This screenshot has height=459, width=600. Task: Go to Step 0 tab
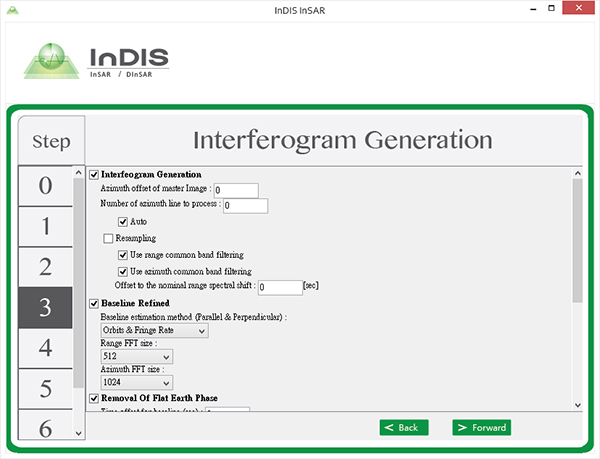pos(45,186)
